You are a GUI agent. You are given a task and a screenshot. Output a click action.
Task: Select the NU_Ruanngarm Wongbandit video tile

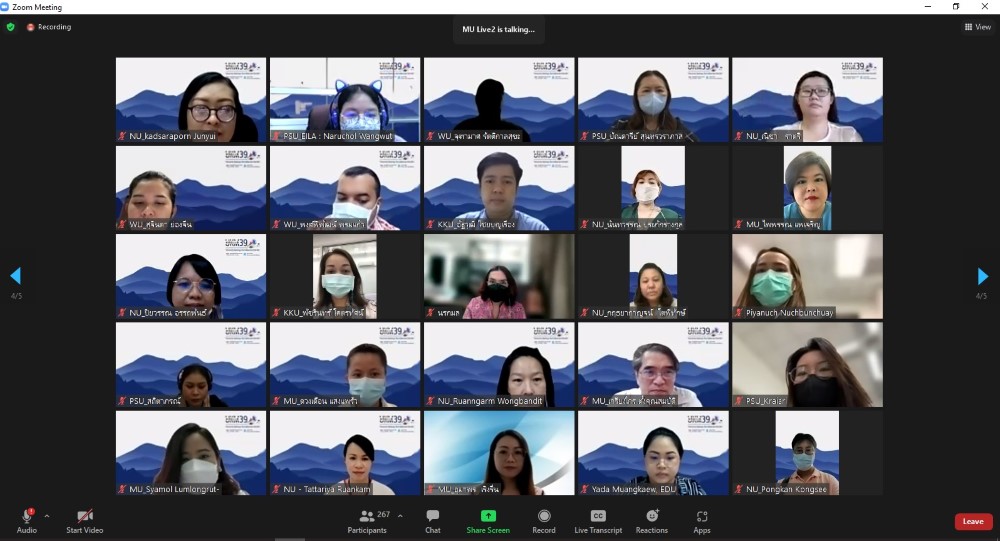point(498,365)
